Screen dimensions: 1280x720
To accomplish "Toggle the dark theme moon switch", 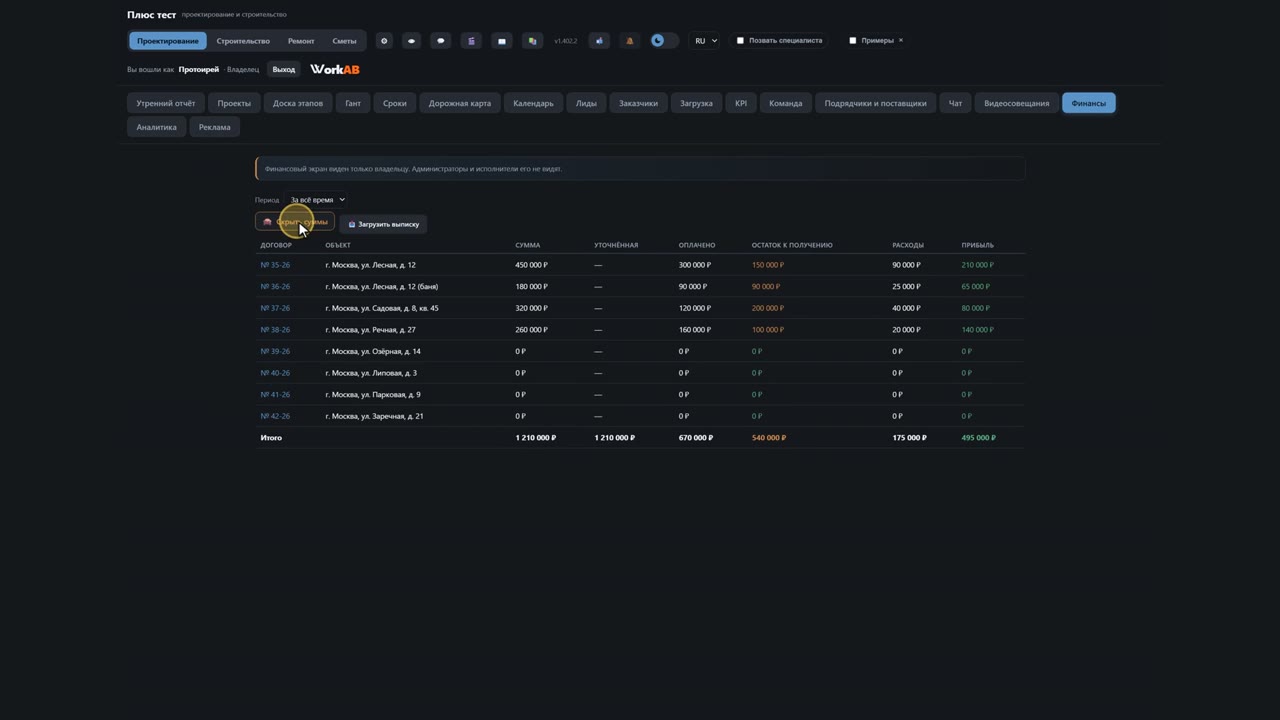I will (664, 41).
